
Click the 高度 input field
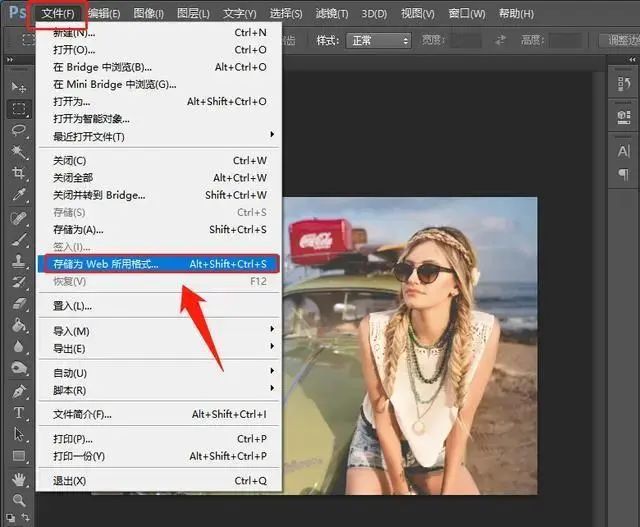point(565,40)
